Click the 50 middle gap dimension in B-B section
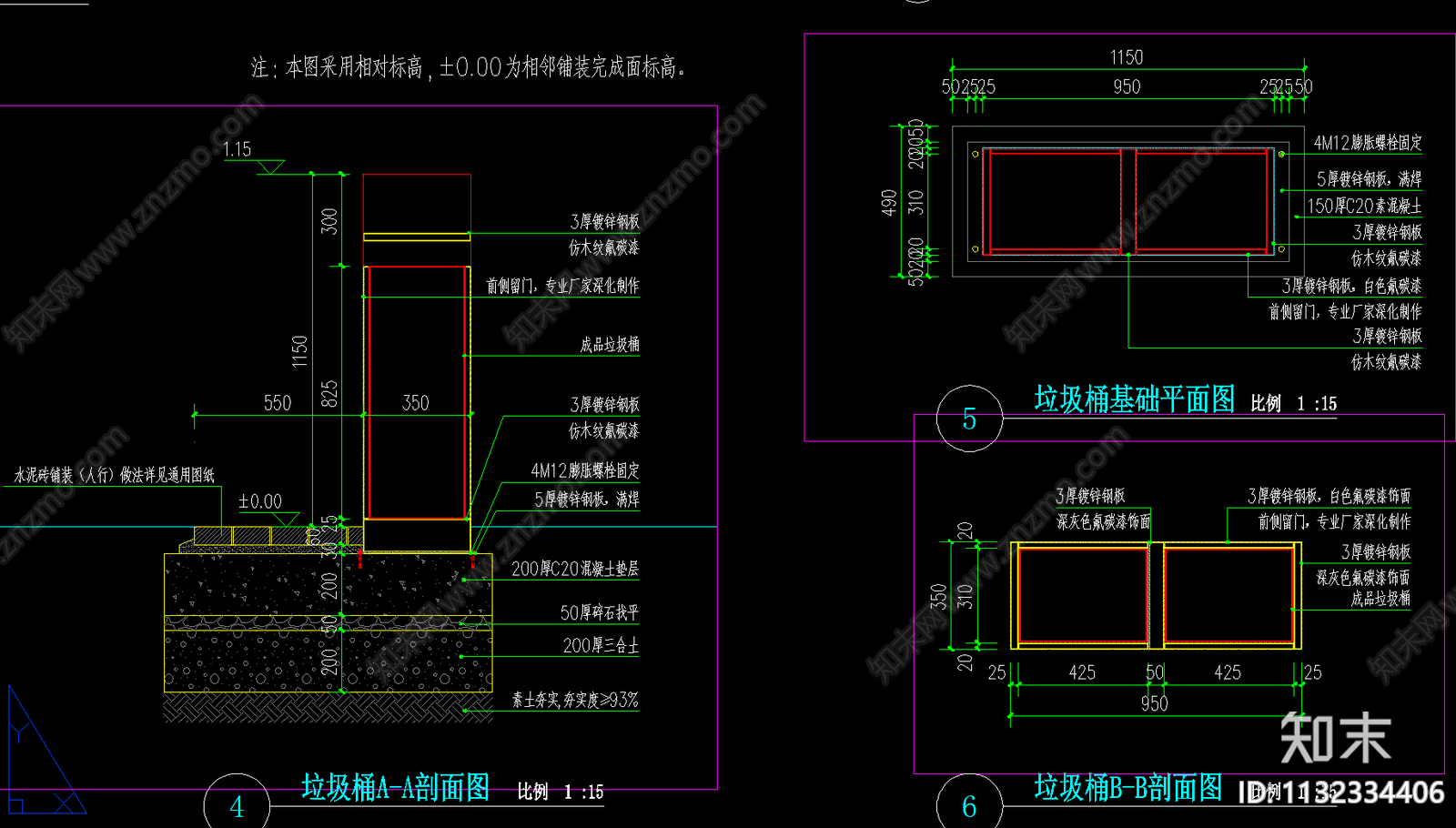 click(1155, 672)
